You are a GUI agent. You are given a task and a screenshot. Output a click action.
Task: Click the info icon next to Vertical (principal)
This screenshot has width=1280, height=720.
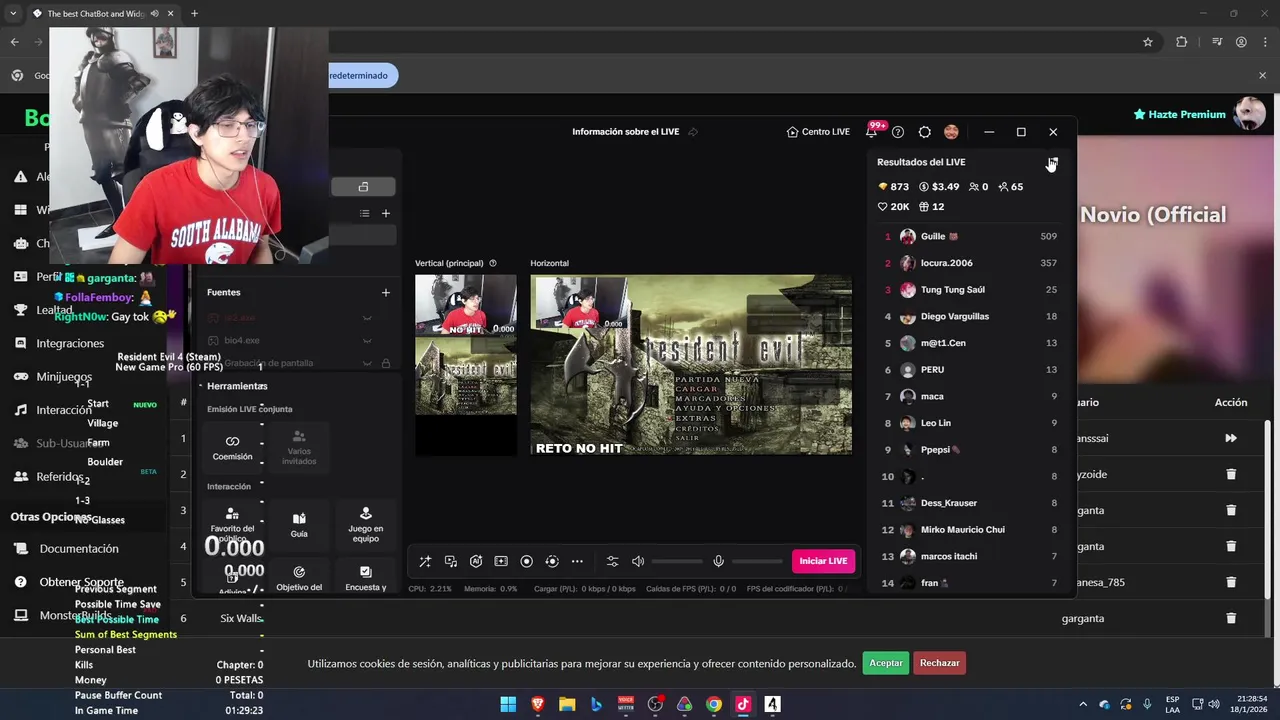point(493,263)
